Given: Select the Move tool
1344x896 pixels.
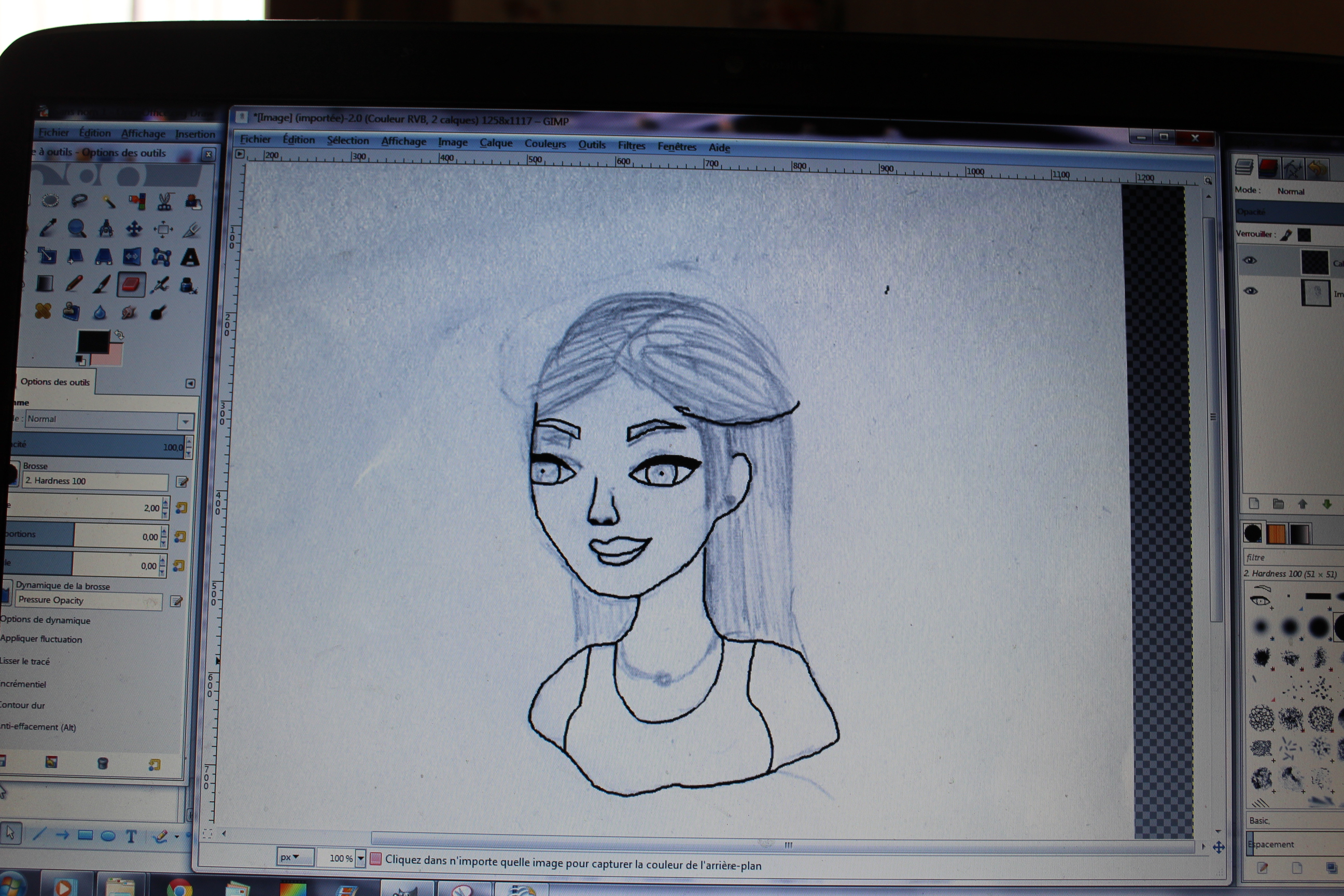Looking at the screenshot, I should 134,229.
